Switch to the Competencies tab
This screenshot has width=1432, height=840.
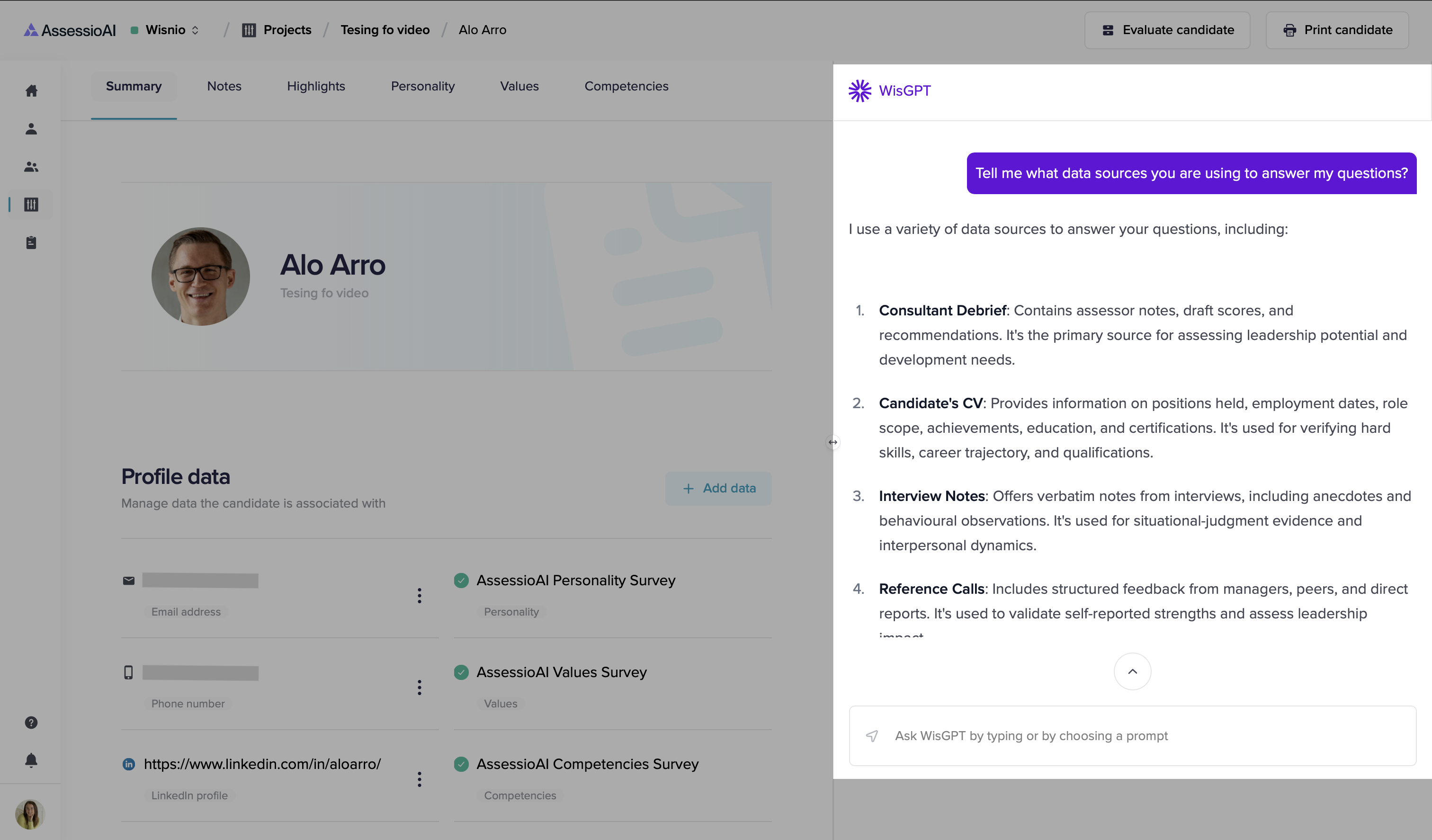[626, 86]
